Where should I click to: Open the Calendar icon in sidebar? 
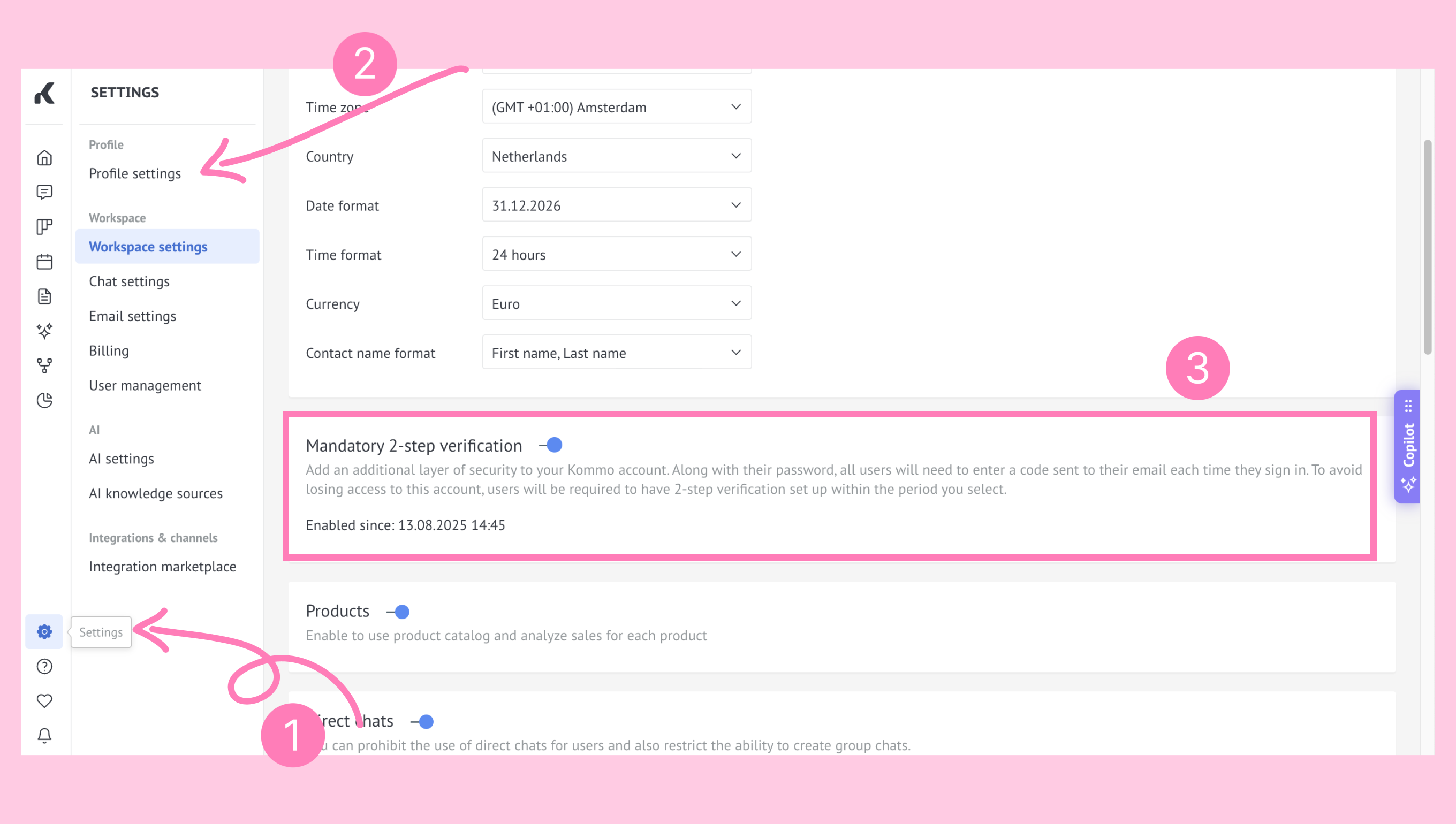pos(44,262)
